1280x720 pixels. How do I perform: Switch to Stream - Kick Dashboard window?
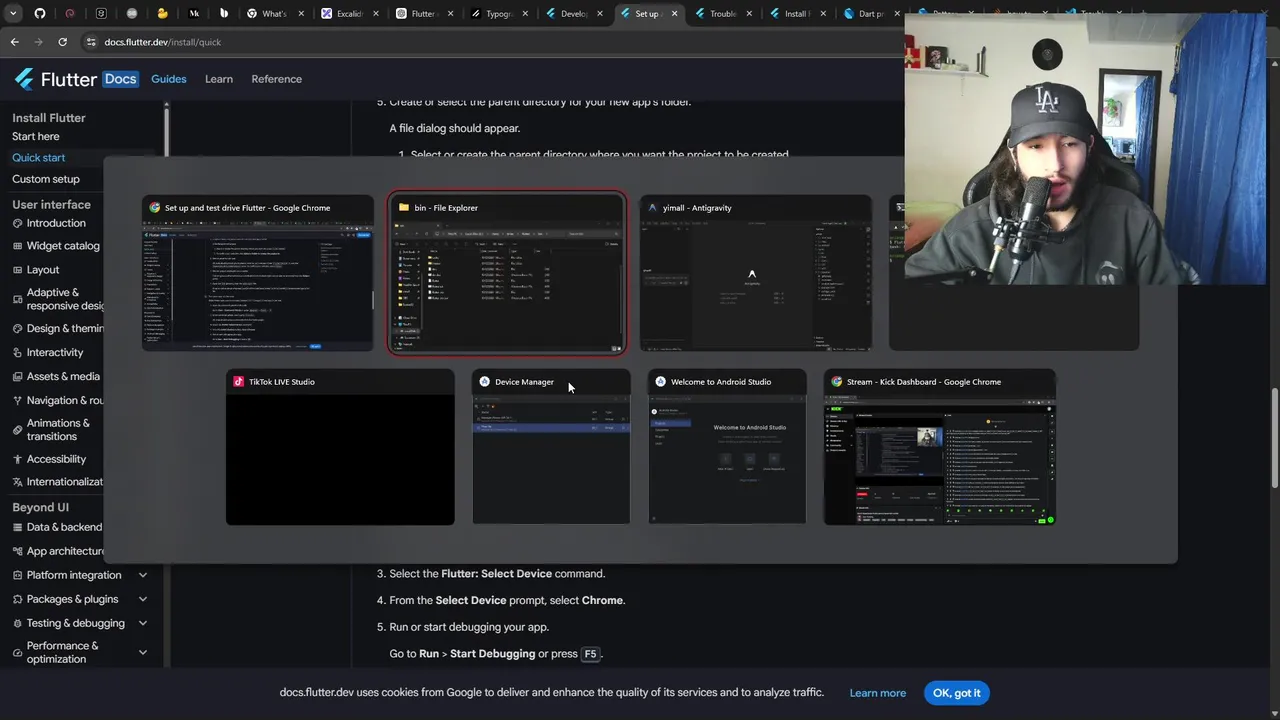[x=939, y=447]
